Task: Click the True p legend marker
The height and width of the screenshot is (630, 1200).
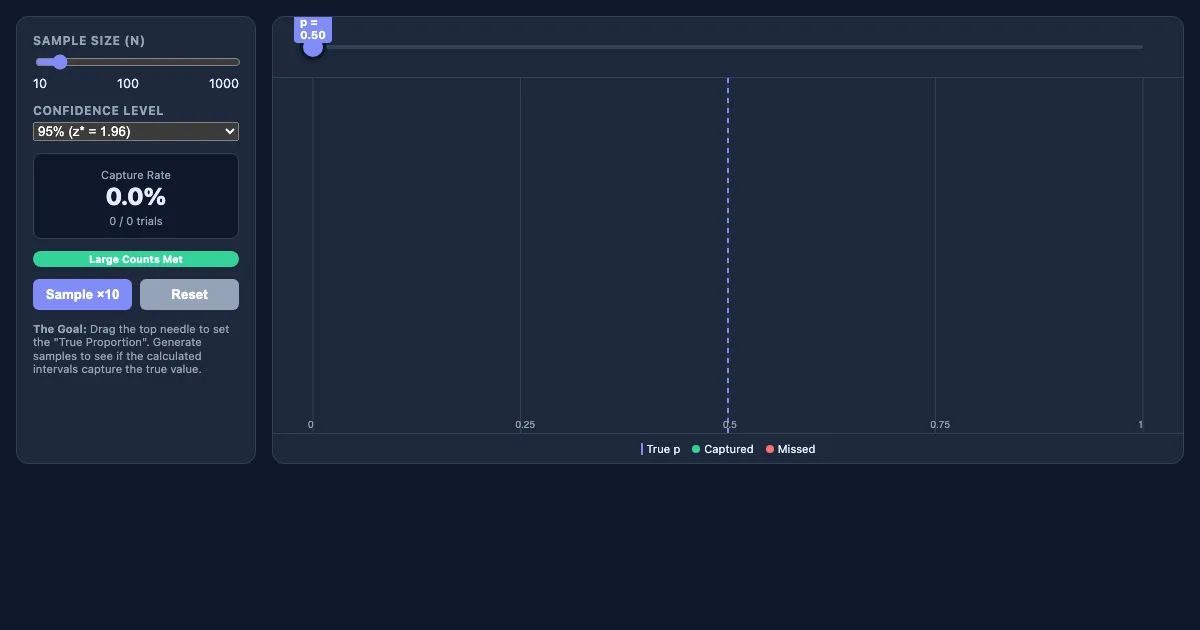Action: (642, 449)
